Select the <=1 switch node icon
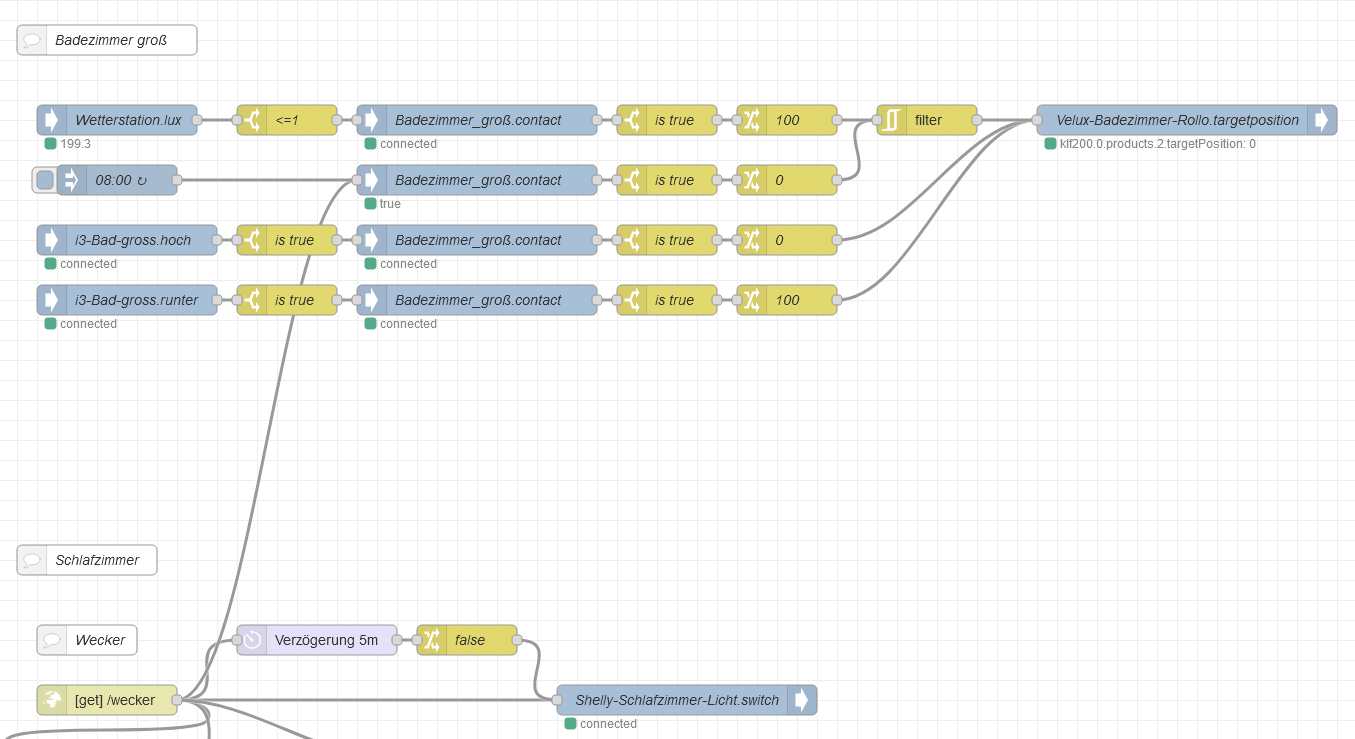Viewport: 1355px width, 739px height. [252, 120]
